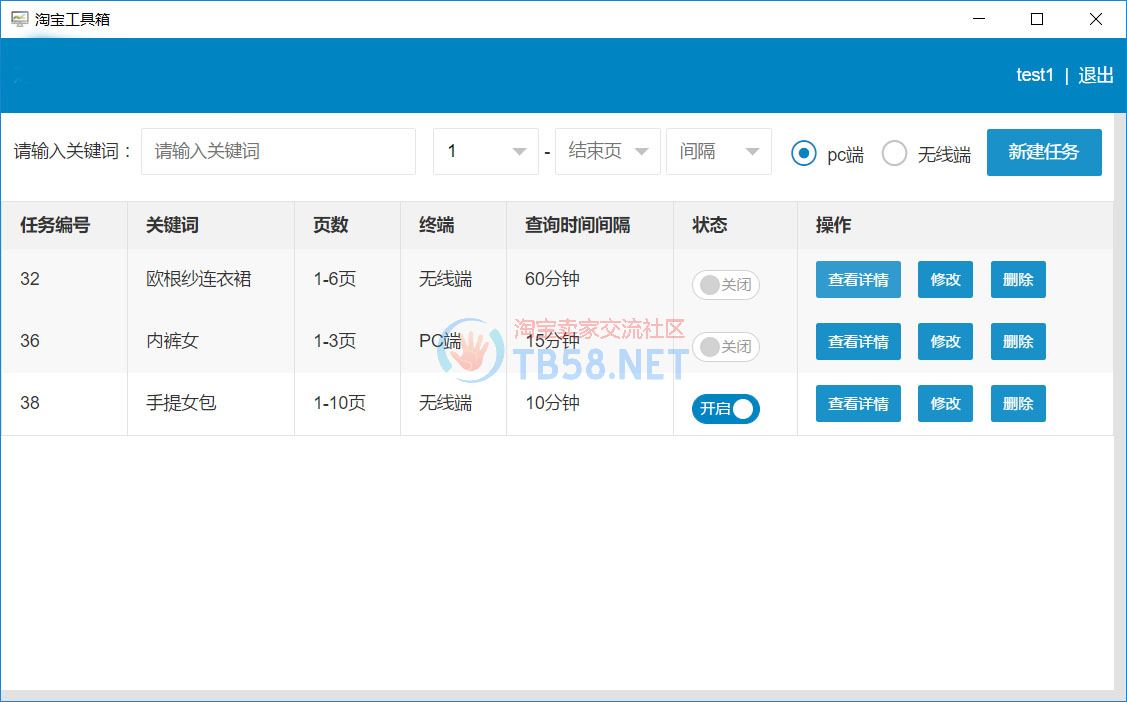Click 退出 to log out
This screenshot has height=702, width=1127.
pos(1096,75)
